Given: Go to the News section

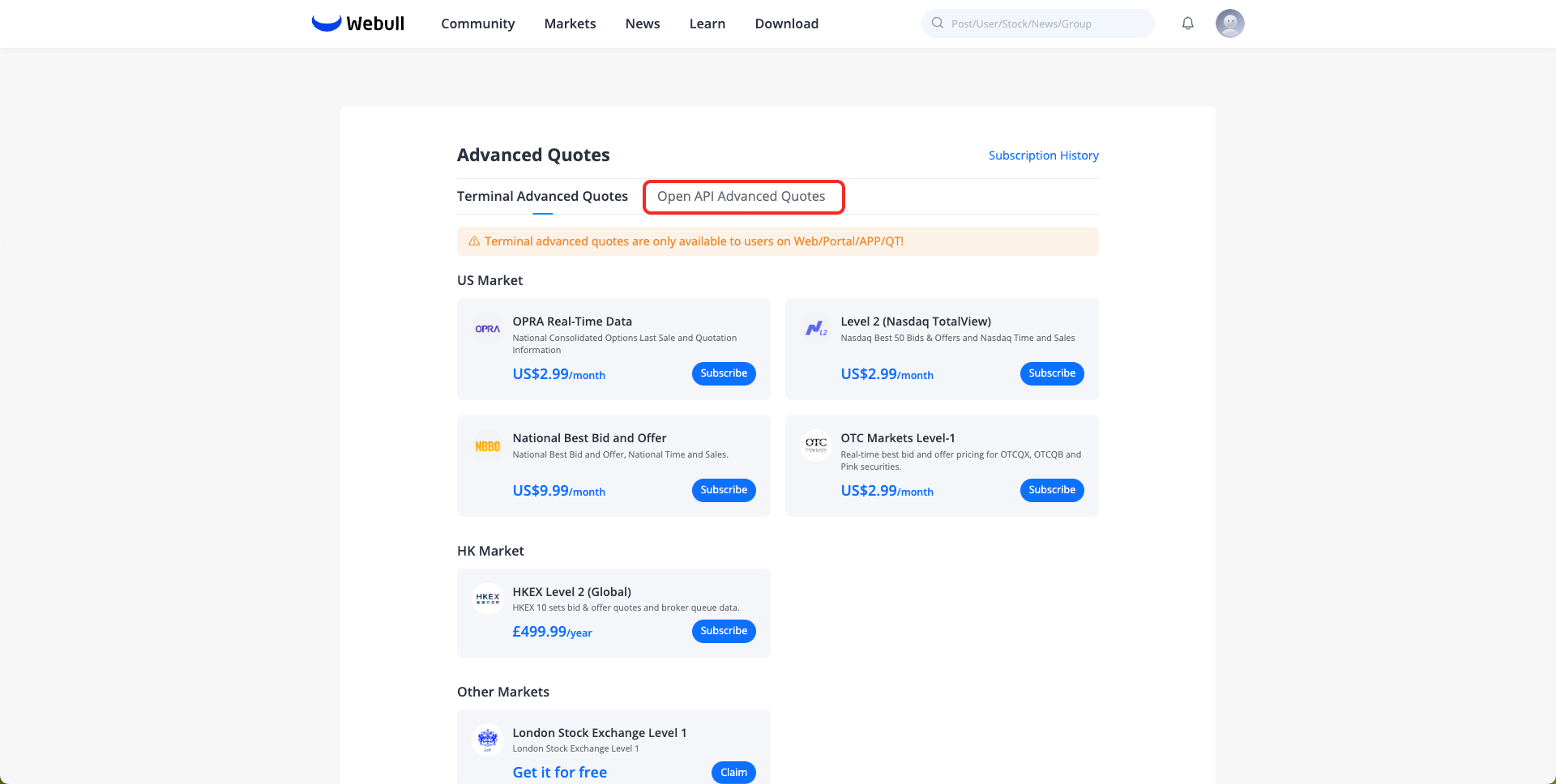Looking at the screenshot, I should click(x=643, y=23).
